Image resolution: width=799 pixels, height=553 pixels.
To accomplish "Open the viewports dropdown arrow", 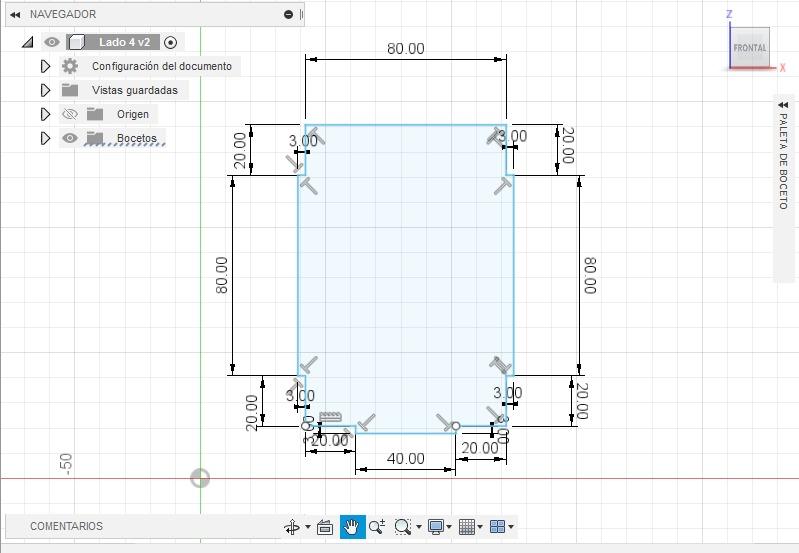I will tap(511, 526).
